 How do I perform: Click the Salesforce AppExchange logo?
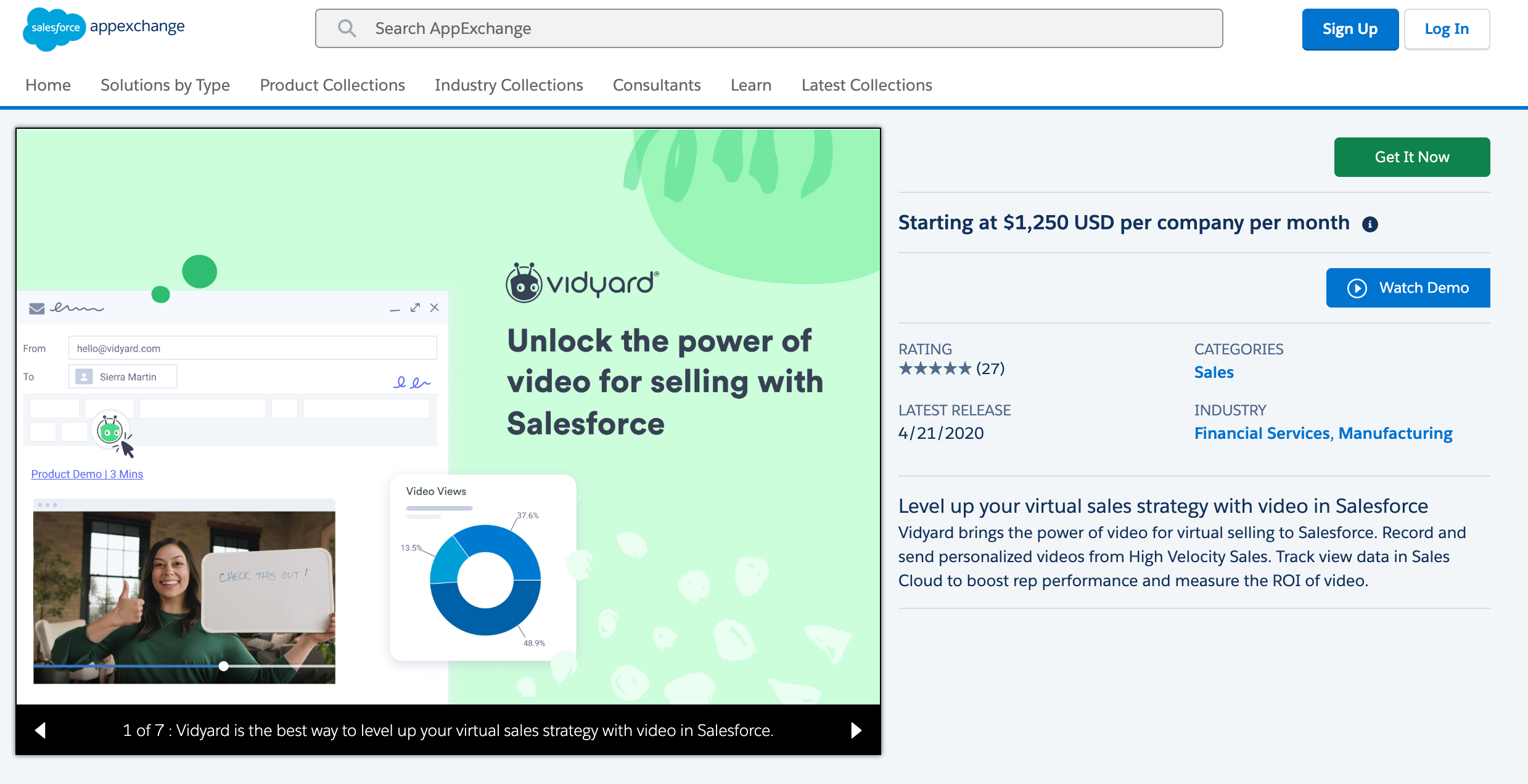pyautogui.click(x=104, y=28)
